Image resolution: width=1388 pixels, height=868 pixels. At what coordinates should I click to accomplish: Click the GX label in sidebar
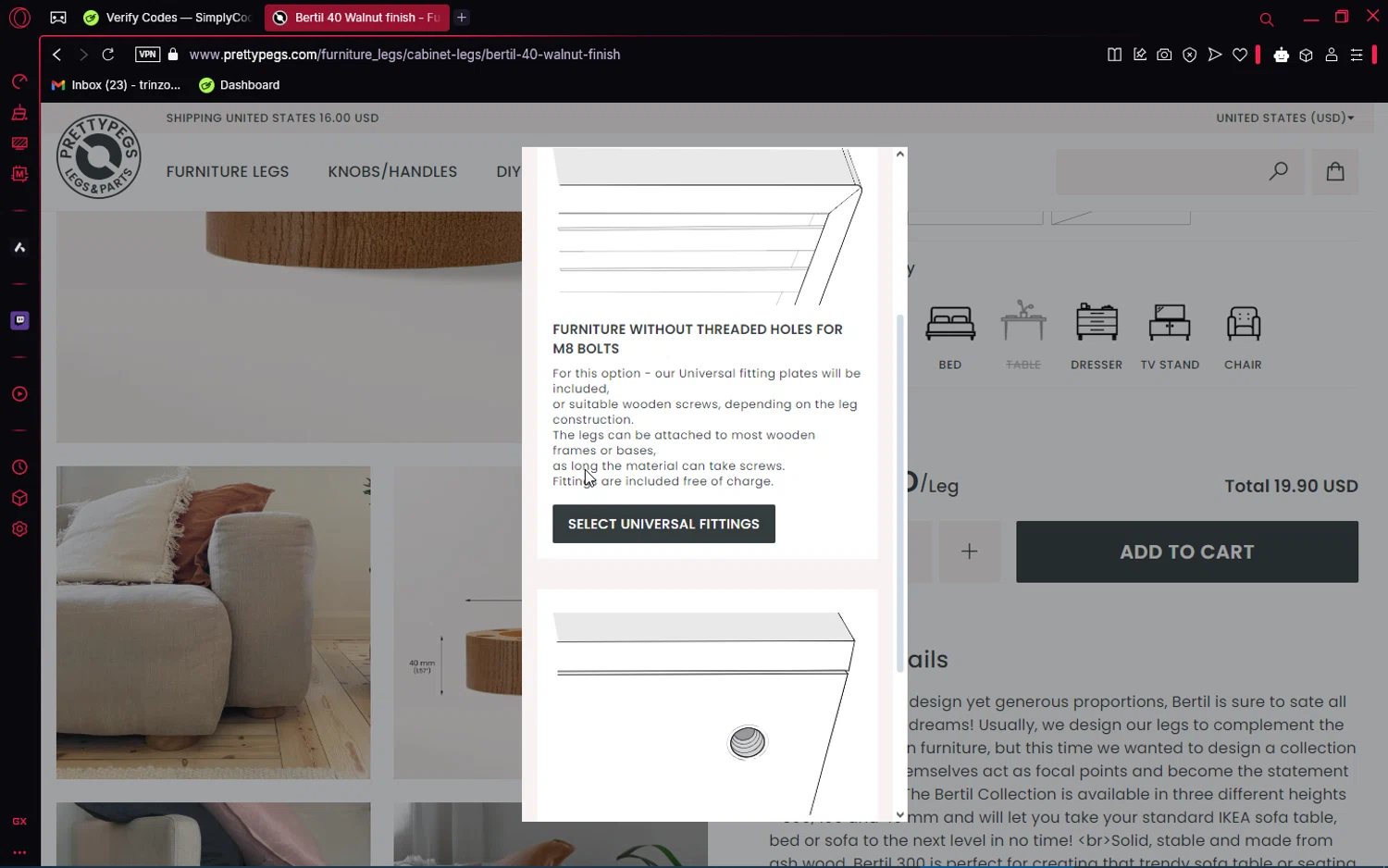pyautogui.click(x=19, y=822)
